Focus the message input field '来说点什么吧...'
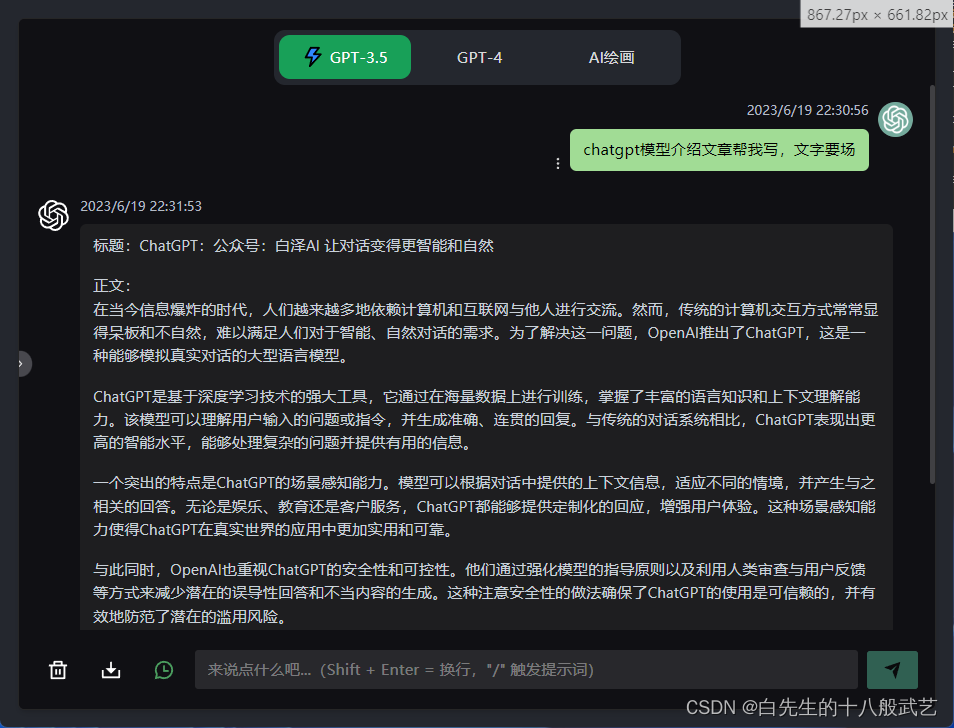The image size is (954, 728). [x=526, y=670]
